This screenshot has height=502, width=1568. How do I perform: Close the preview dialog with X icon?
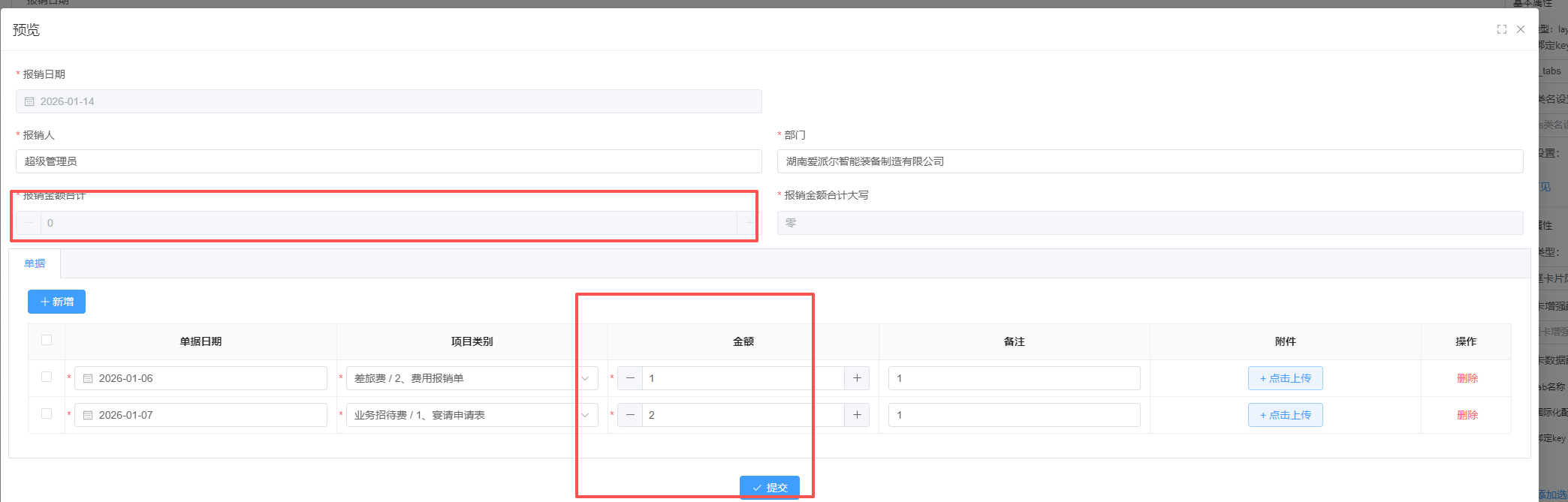click(x=1521, y=29)
